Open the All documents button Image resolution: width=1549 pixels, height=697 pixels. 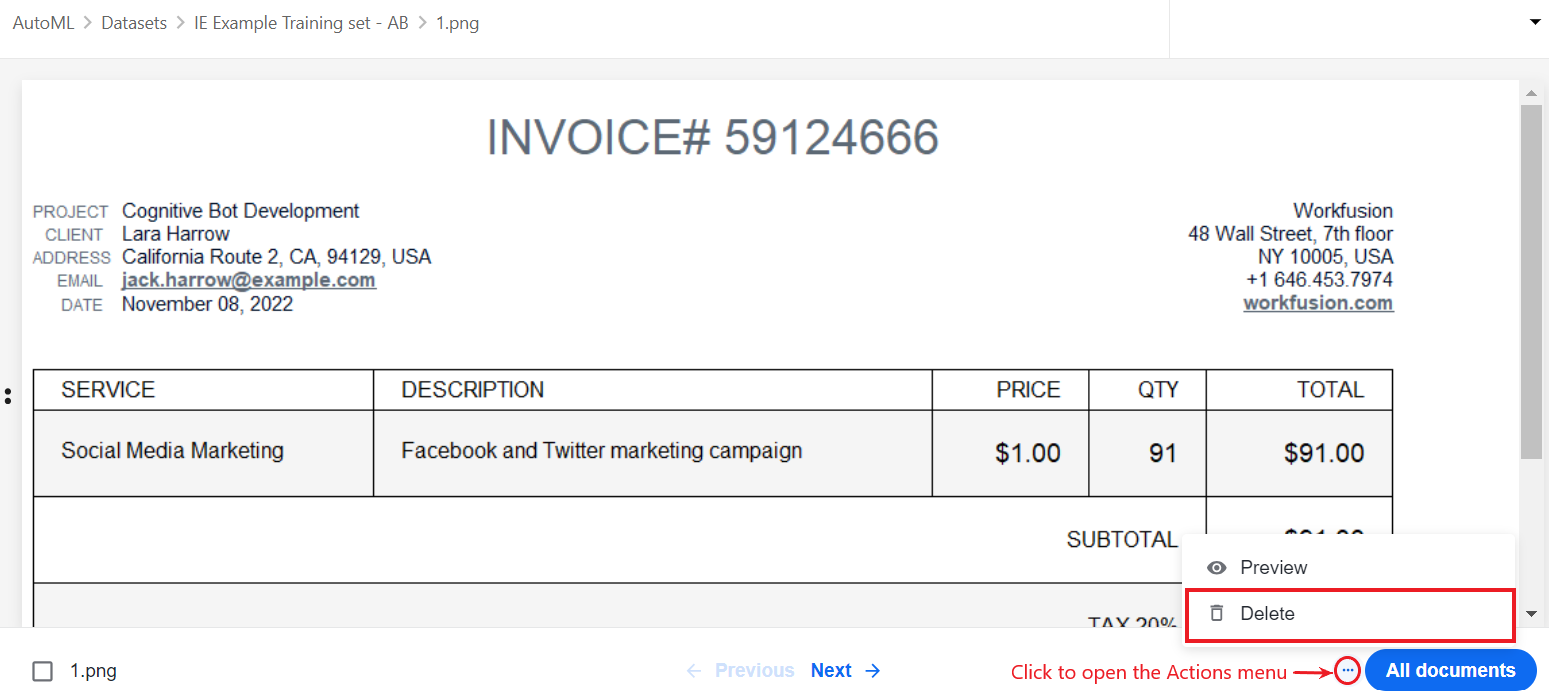[x=1450, y=670]
